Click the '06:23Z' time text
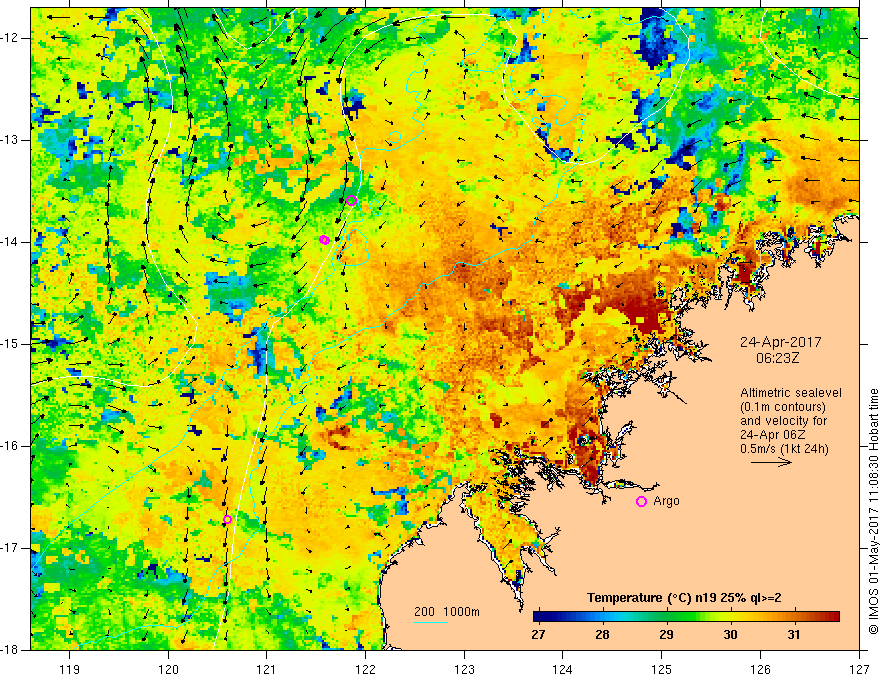The image size is (880, 680). click(x=777, y=358)
